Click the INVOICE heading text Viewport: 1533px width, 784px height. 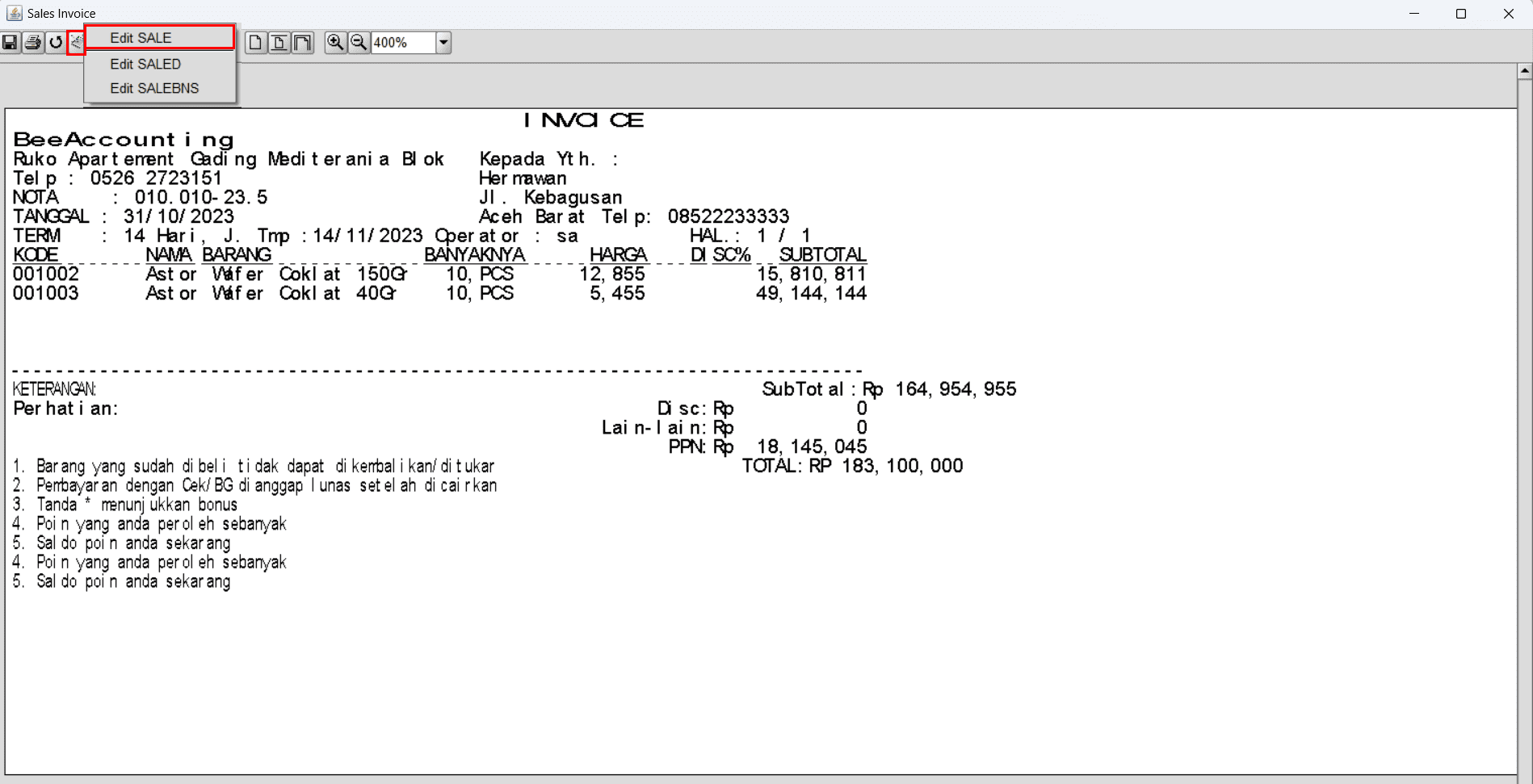click(584, 120)
